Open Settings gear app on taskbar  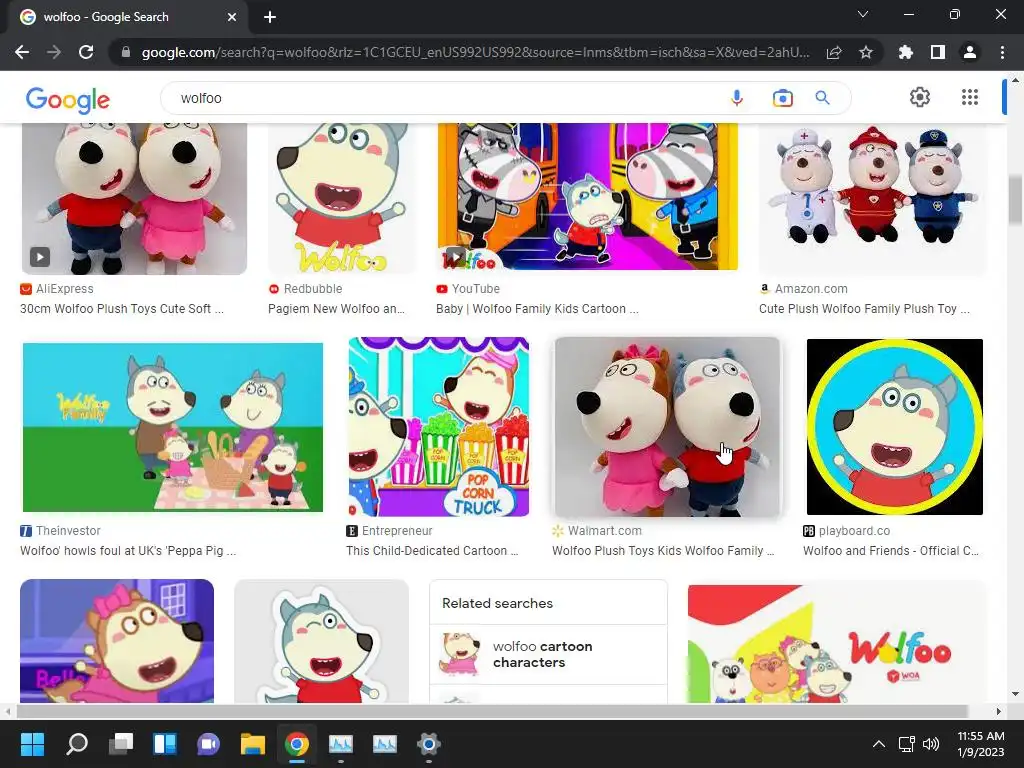point(428,744)
